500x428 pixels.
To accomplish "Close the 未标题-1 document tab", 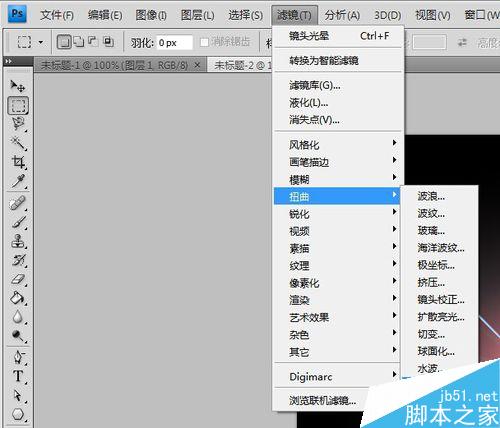I will 197,65.
